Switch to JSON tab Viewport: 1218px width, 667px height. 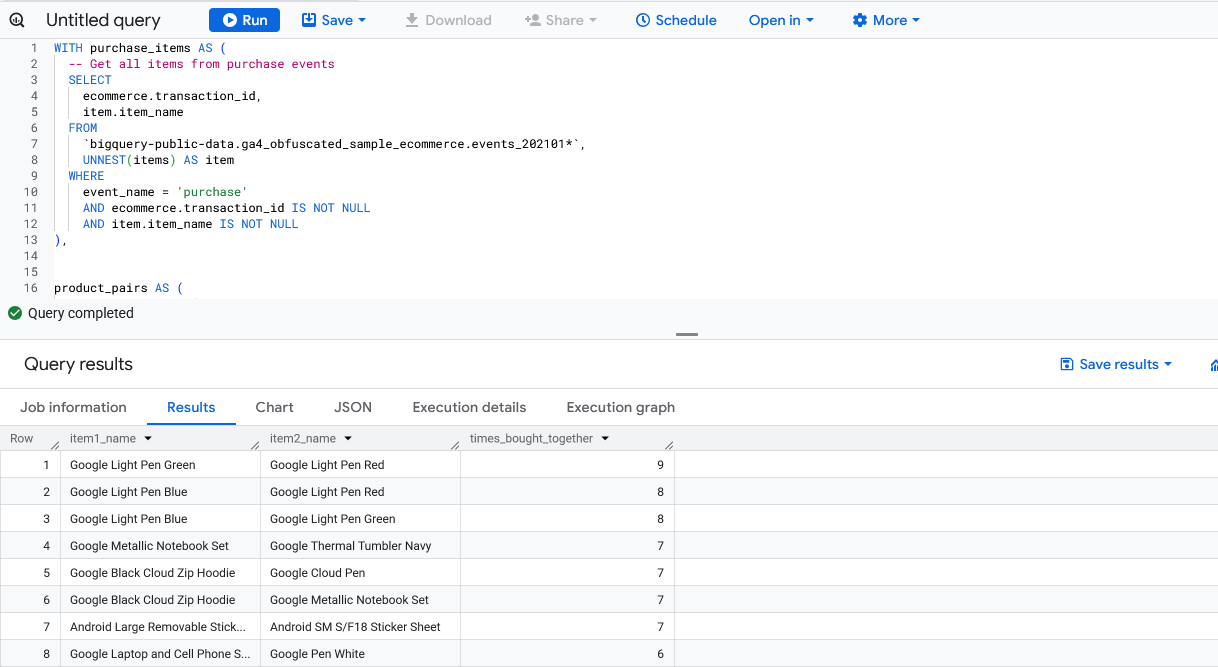[x=353, y=407]
